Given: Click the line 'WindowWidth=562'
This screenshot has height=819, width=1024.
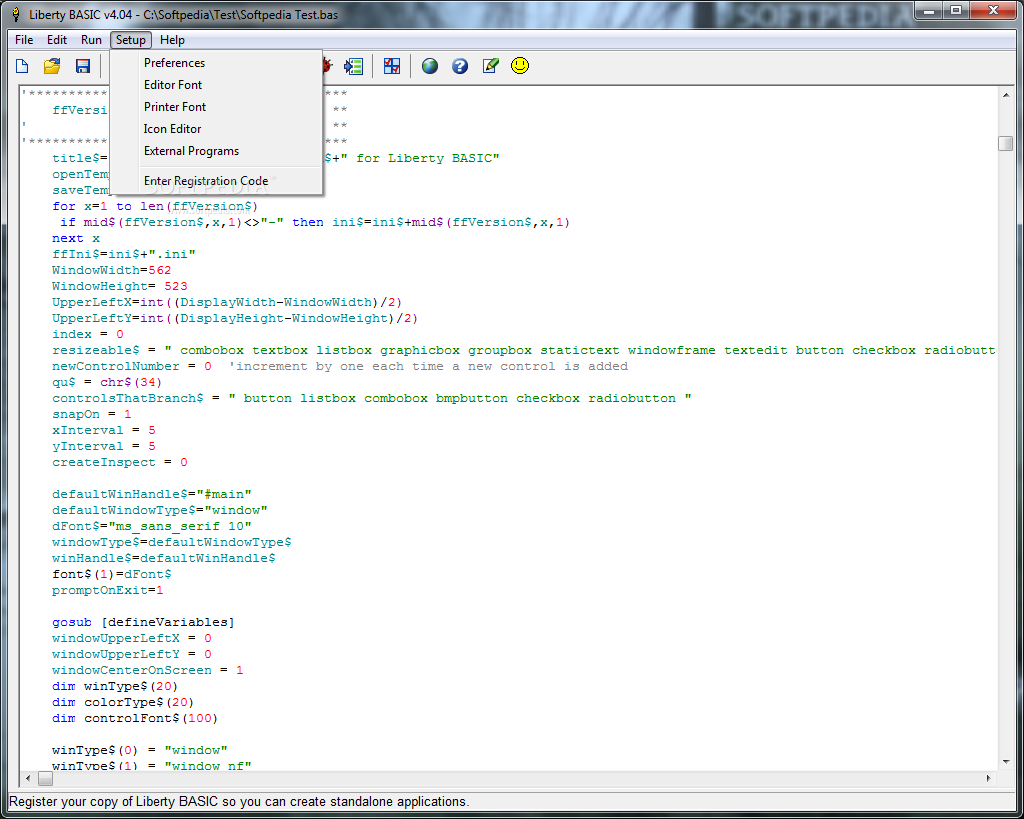Looking at the screenshot, I should pos(112,270).
